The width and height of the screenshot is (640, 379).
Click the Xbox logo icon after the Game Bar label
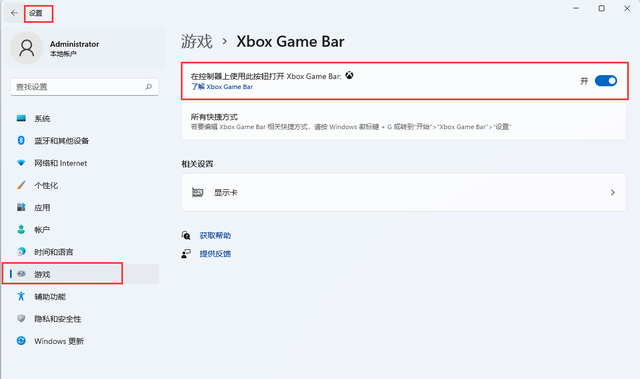(x=349, y=75)
